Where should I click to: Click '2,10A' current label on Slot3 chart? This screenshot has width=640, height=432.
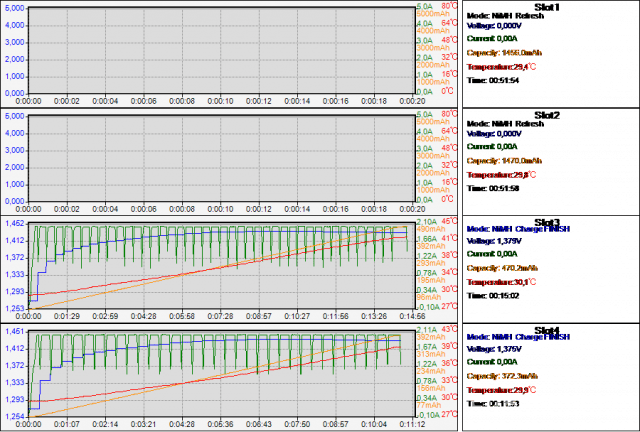[x=427, y=222]
